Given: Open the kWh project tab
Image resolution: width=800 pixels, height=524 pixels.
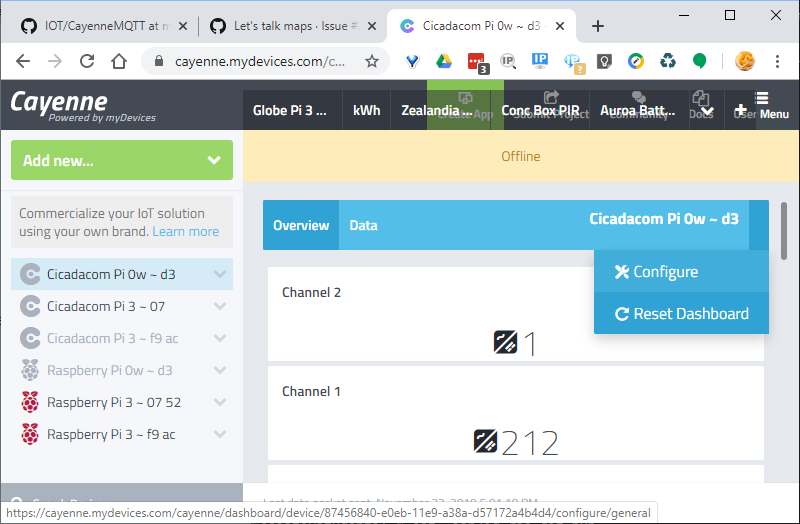Looking at the screenshot, I should 366,110.
